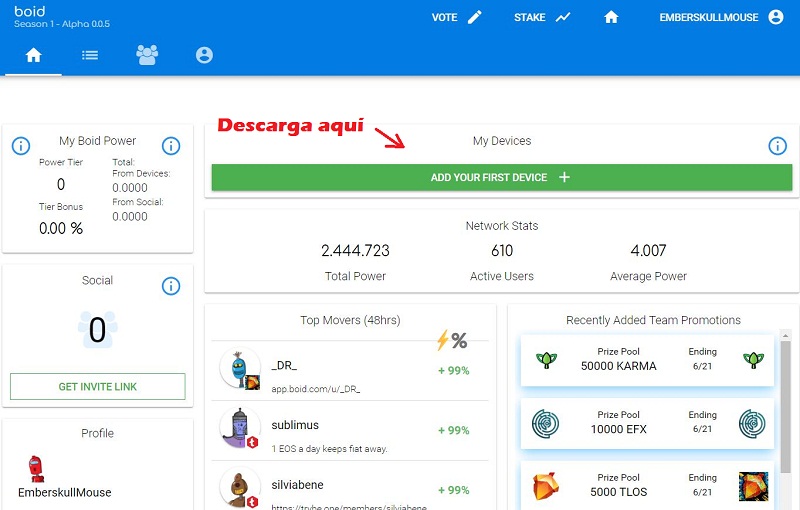Follow app.boid.com/u/_DR_ link
This screenshot has height=510, width=800.
coord(316,389)
